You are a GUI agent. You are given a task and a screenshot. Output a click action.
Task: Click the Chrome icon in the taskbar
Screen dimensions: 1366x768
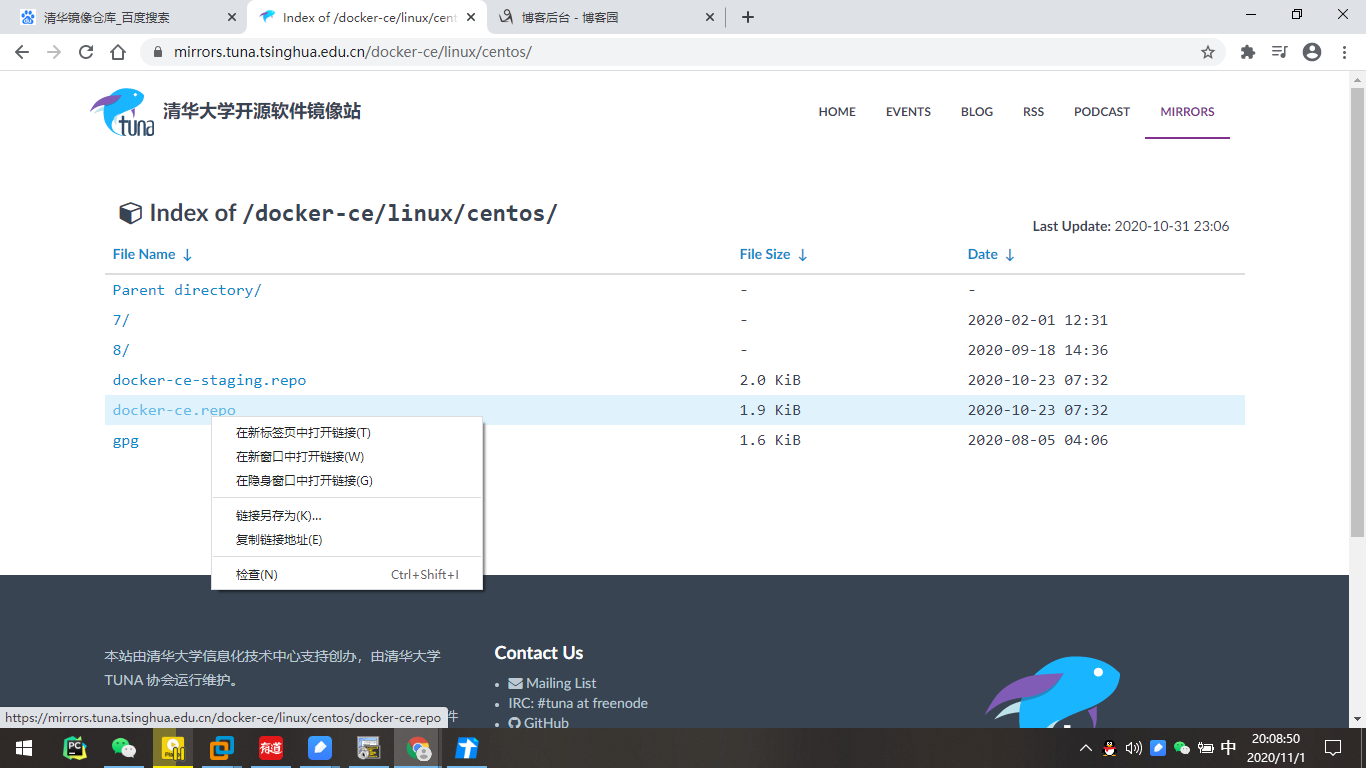[x=418, y=748]
